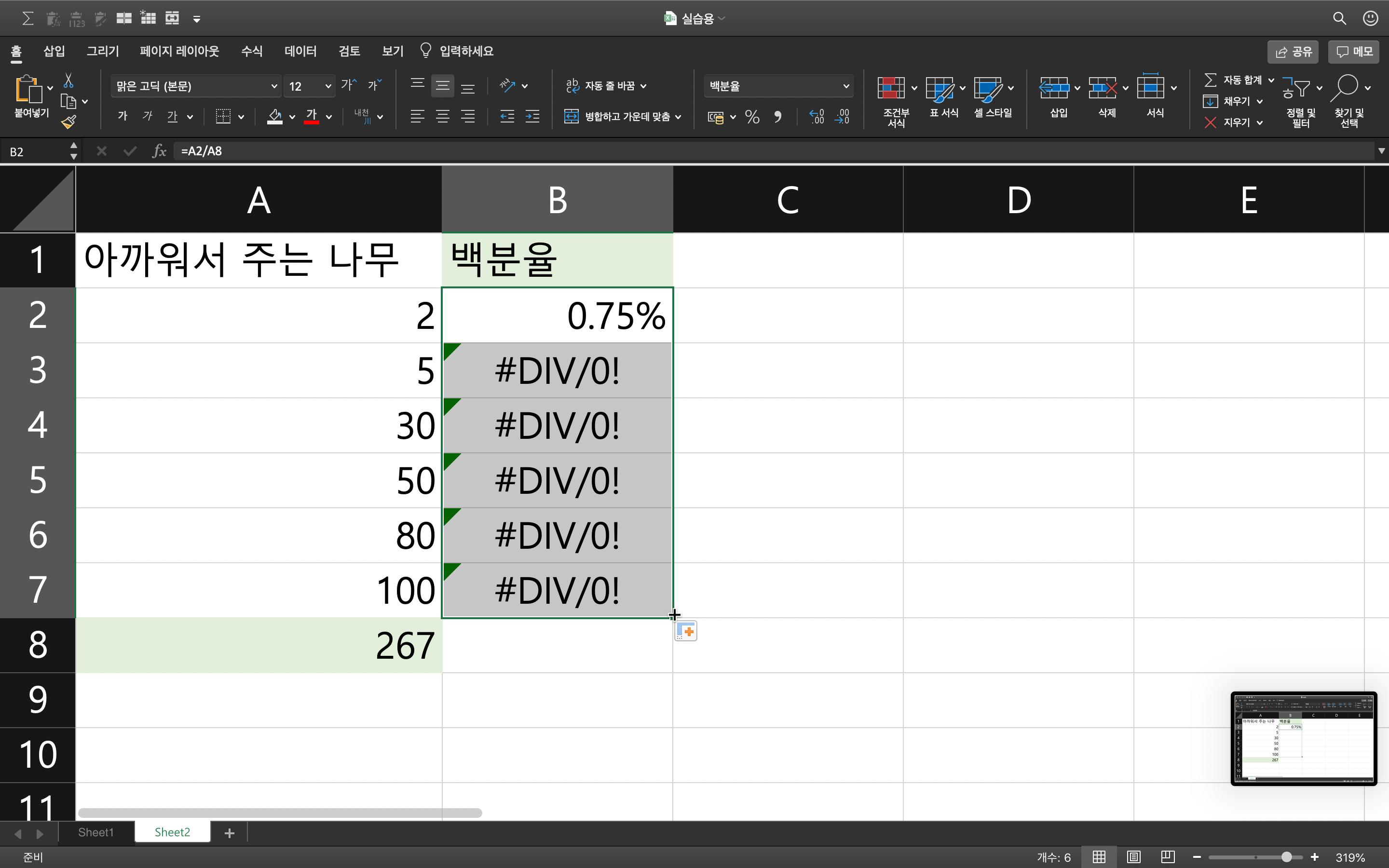
Task: Click the screenshot thumbnail preview
Action: tap(1304, 738)
